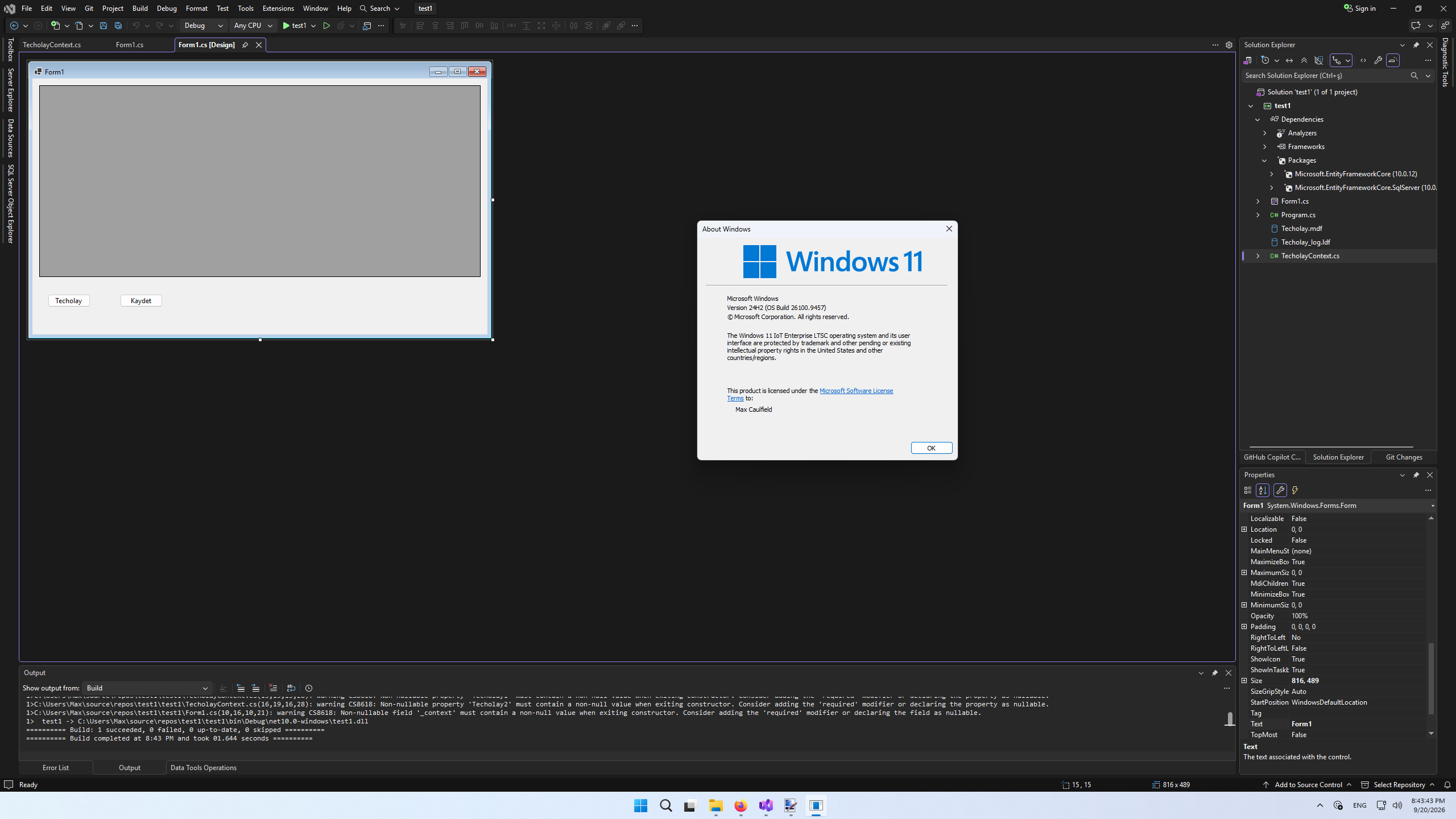Open Server Explorer side tab
Image resolution: width=1456 pixels, height=819 pixels.
10,90
